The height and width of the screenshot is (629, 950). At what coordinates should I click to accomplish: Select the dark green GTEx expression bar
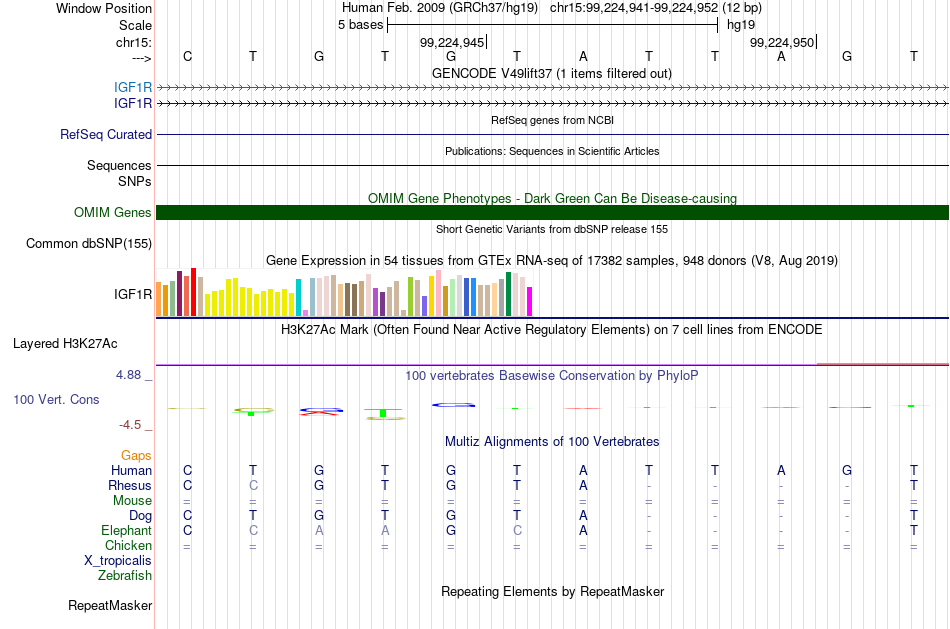[x=508, y=294]
